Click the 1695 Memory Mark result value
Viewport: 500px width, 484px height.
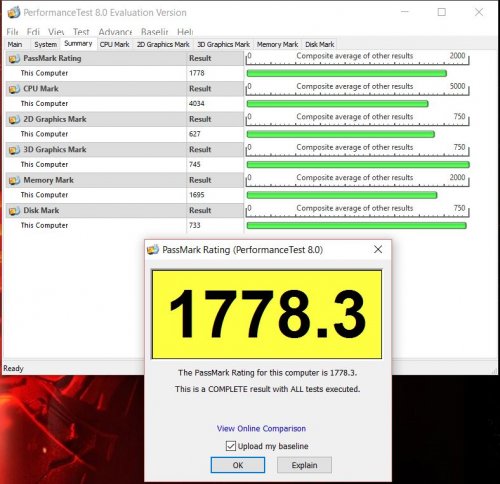tap(197, 195)
